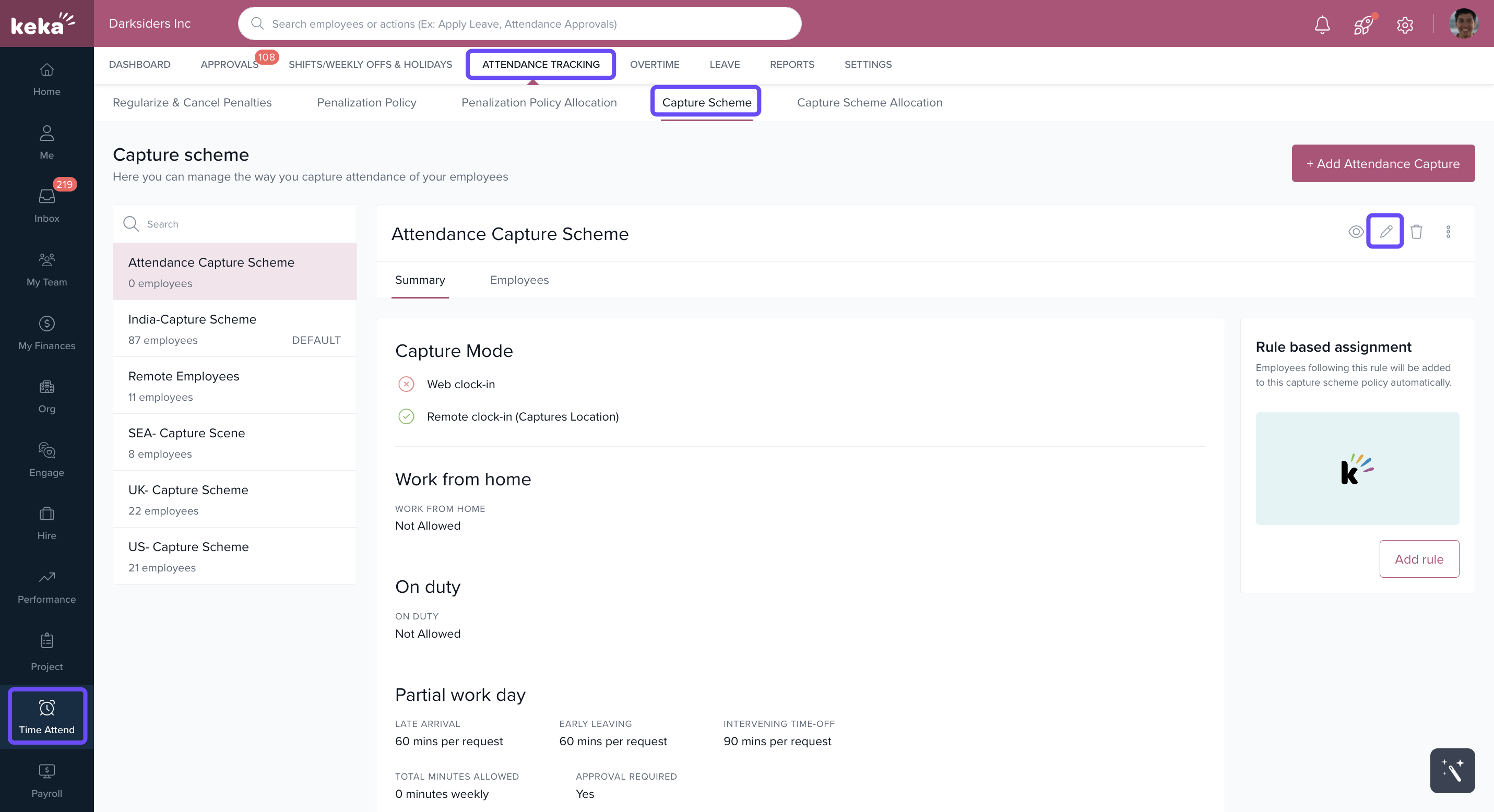Click the pencil edit icon for scheme
1494x812 pixels.
(x=1385, y=232)
